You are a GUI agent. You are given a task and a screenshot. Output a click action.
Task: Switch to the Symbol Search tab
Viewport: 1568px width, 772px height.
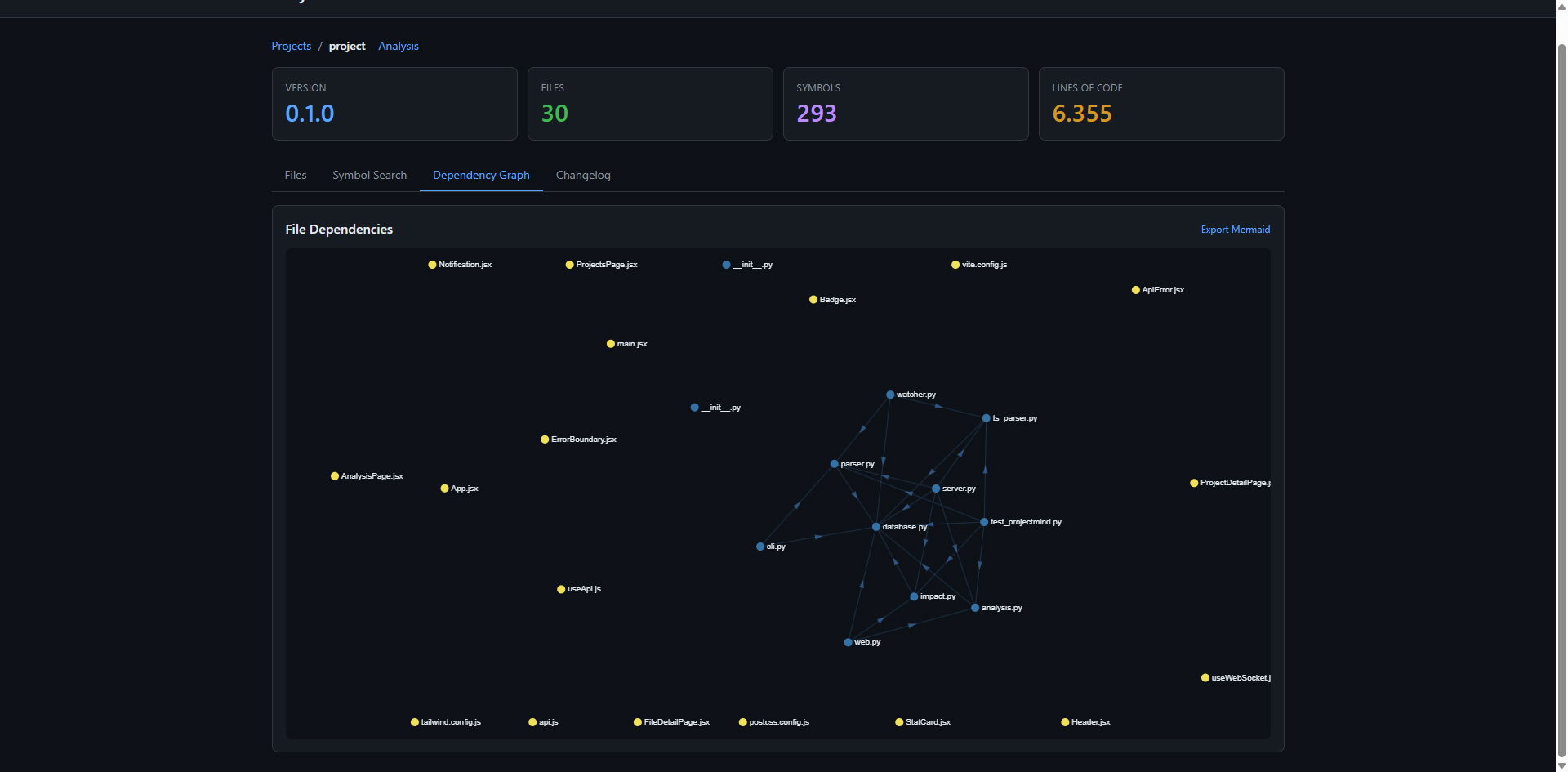pyautogui.click(x=369, y=176)
